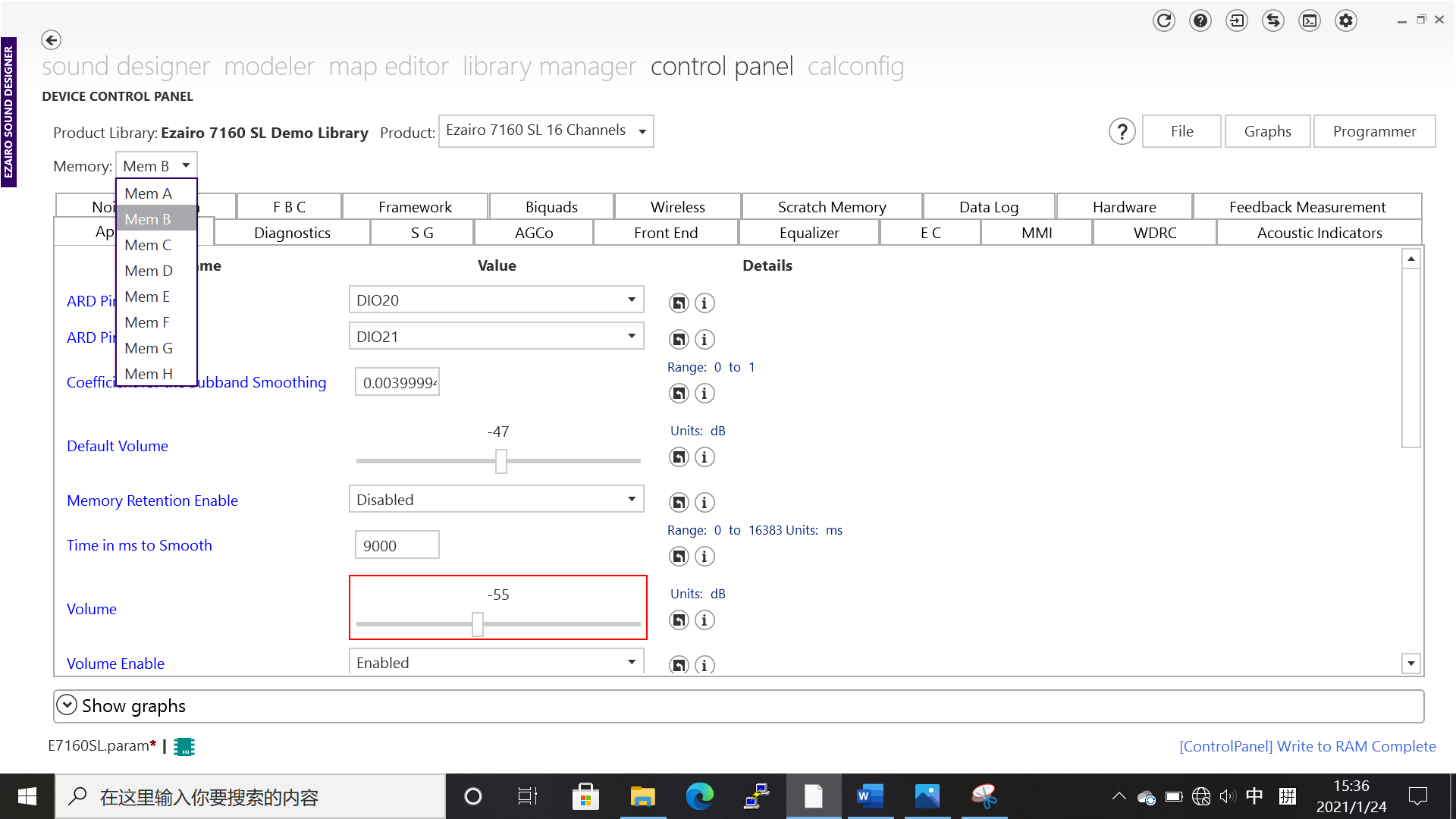Open the settings gear icon
This screenshot has height=819, width=1456.
click(x=1346, y=20)
